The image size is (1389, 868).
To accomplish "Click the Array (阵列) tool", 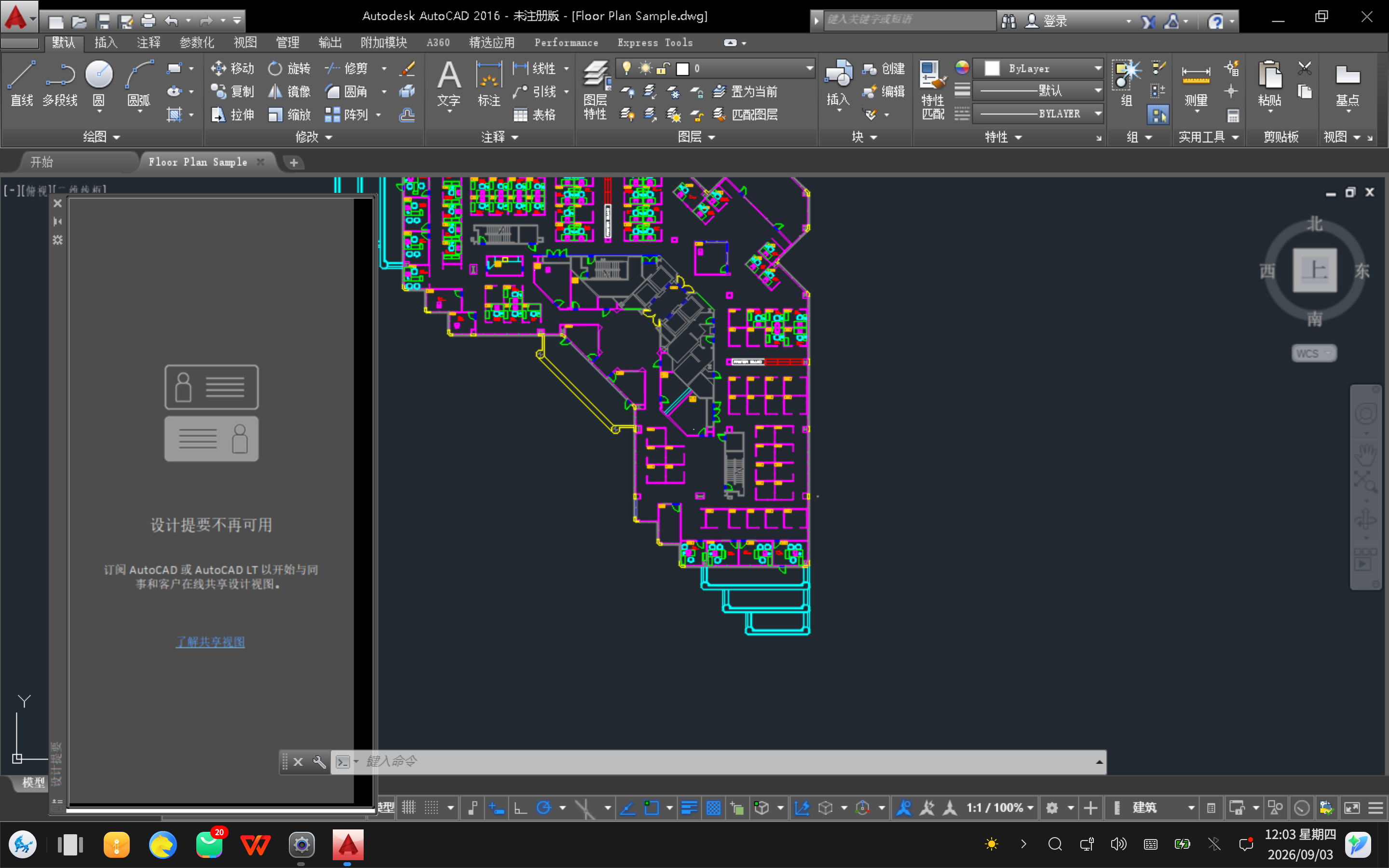I will point(346,115).
